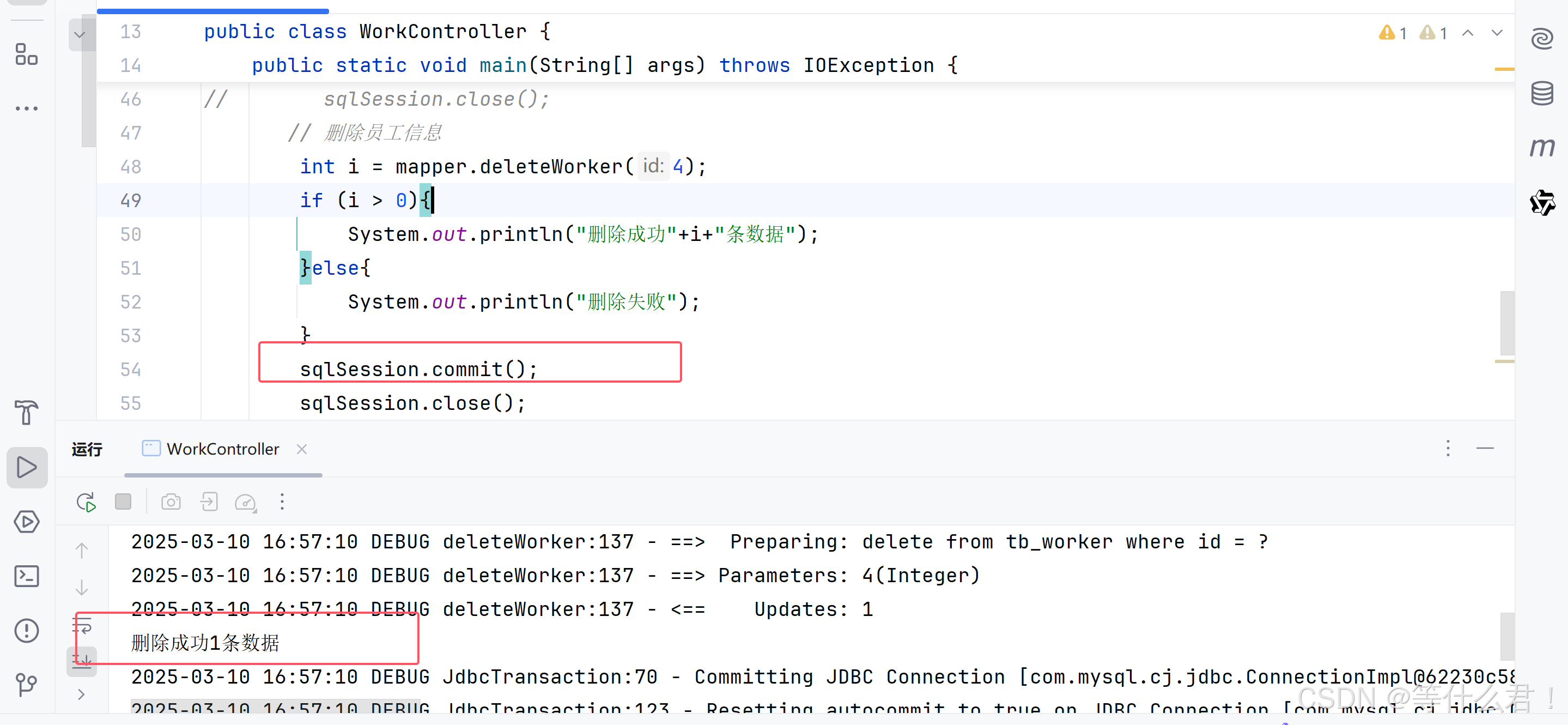Open Run toolbar more actions menu

click(x=282, y=502)
